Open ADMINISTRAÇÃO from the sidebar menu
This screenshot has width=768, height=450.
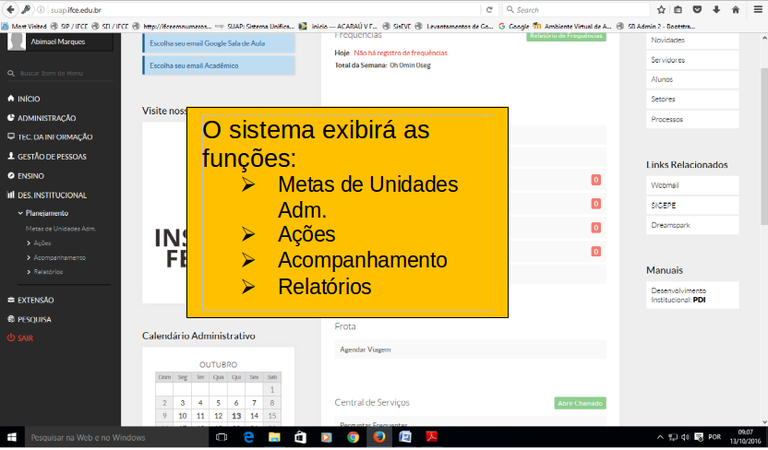tap(46, 118)
